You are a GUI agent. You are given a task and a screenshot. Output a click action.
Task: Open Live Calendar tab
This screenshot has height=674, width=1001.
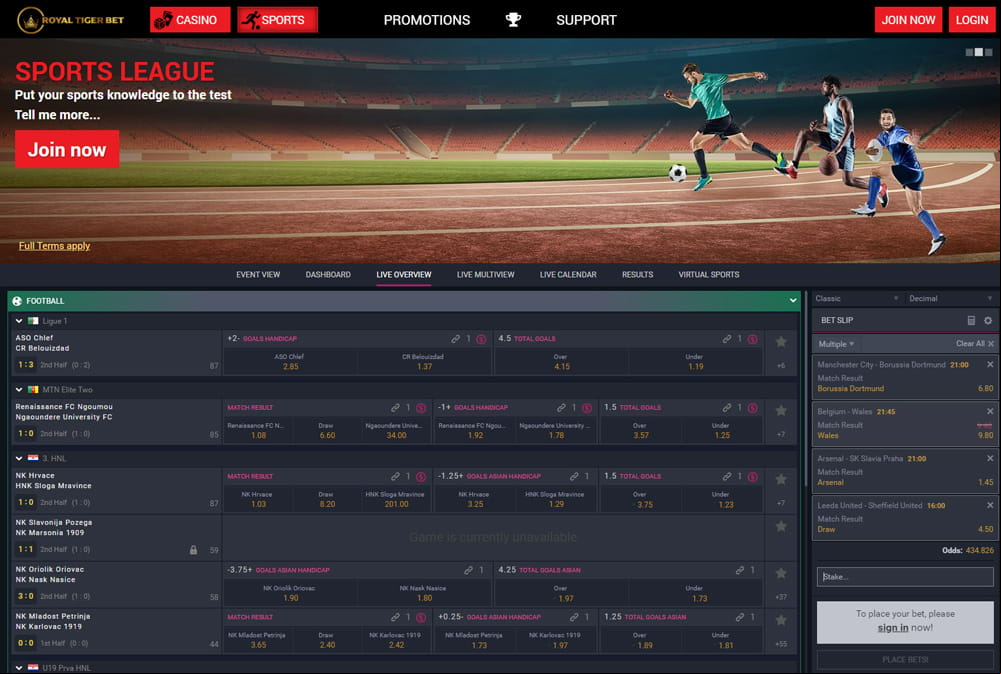(x=568, y=274)
